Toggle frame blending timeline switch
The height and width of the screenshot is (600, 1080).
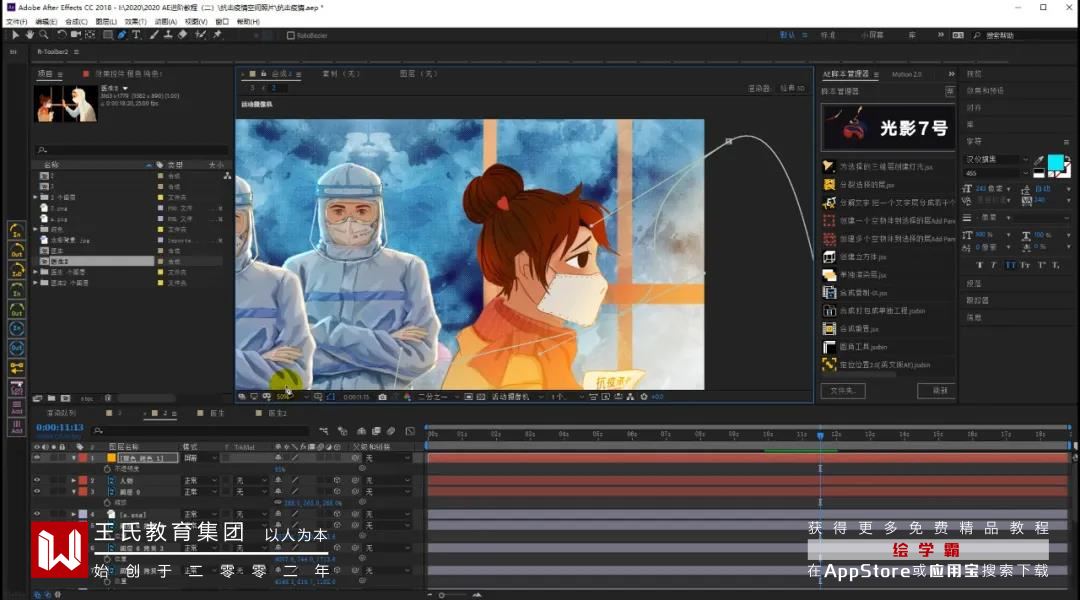pos(376,431)
